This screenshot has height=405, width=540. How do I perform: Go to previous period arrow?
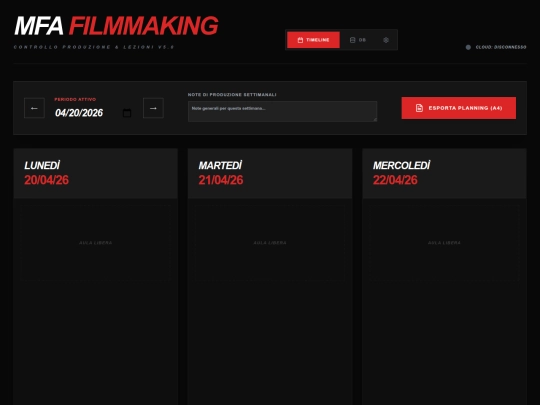click(34, 108)
